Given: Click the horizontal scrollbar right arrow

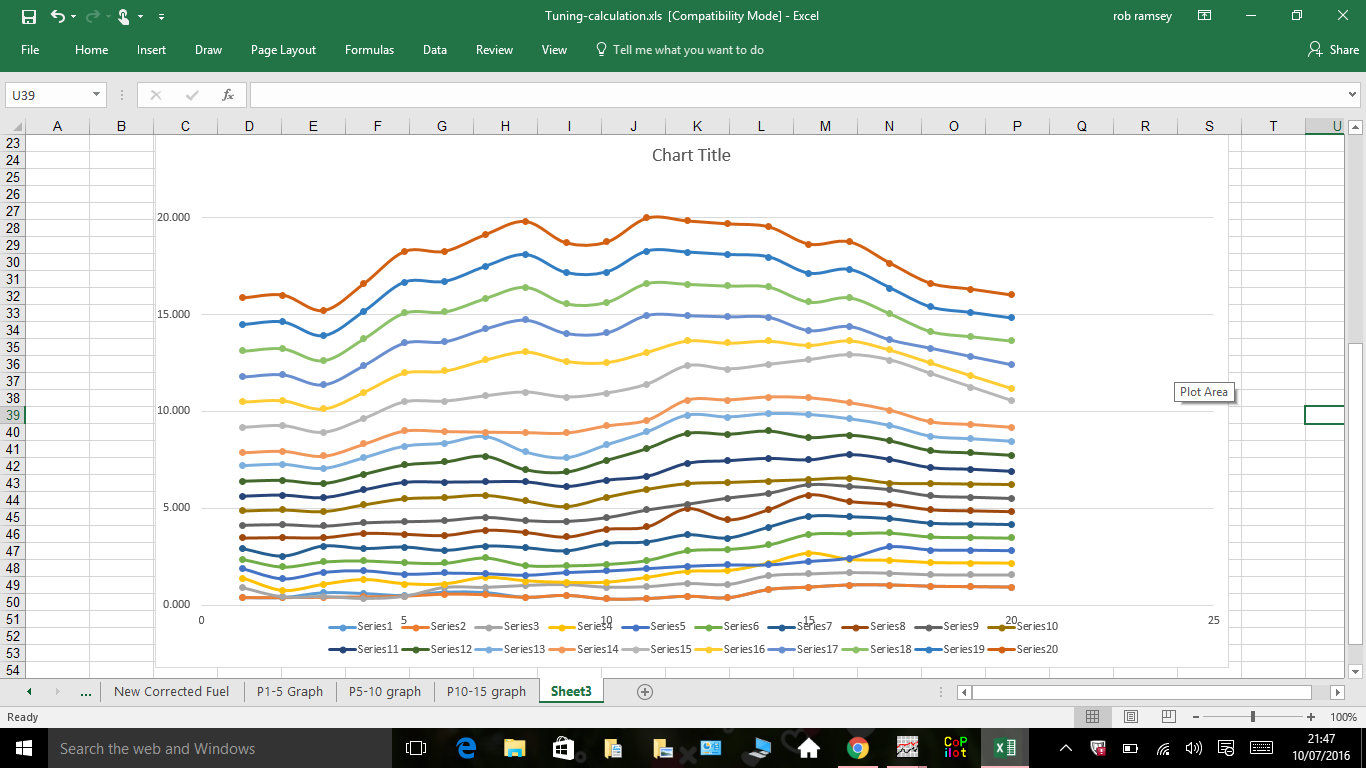Looking at the screenshot, I should (x=1338, y=692).
